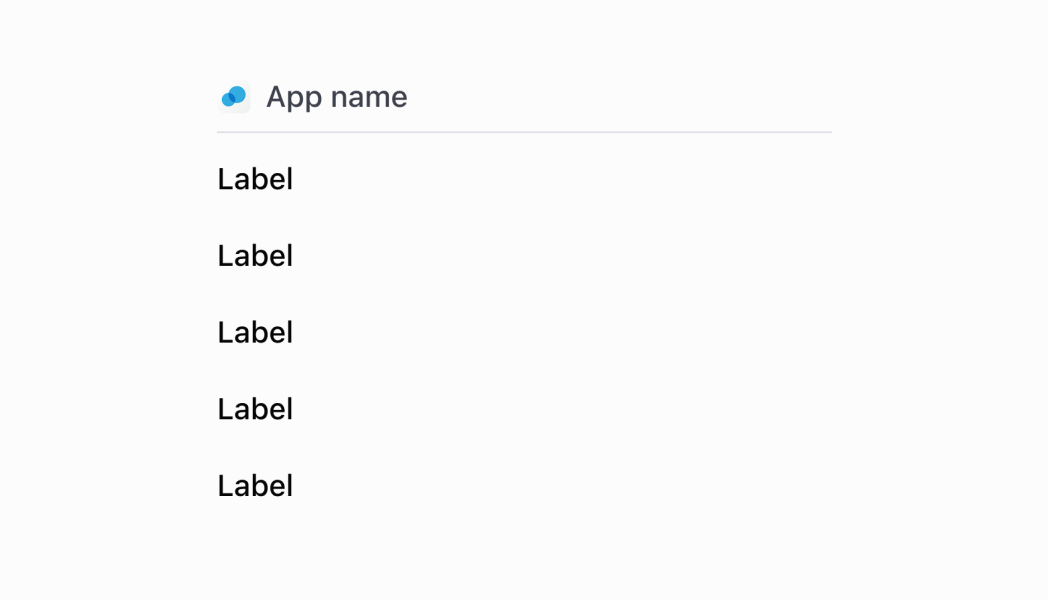Click the app logo beside App name
Screen dimensions: 1048x600
[x=234, y=97]
